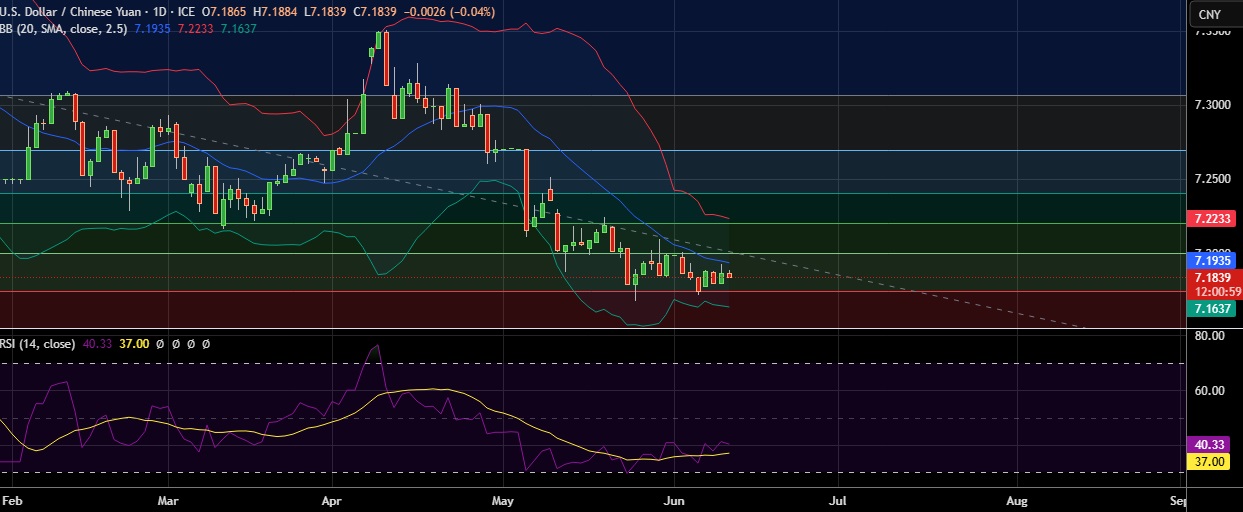
Task: Click the green 7.1637 lower band price label
Action: [1209, 309]
